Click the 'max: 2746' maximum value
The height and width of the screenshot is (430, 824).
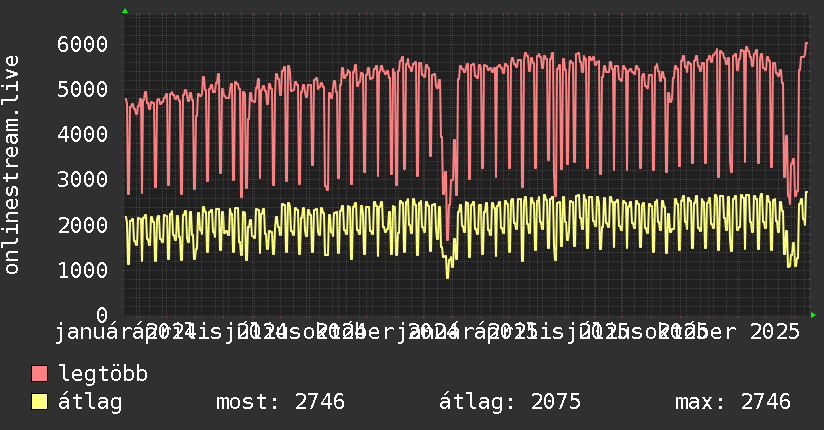(732, 402)
